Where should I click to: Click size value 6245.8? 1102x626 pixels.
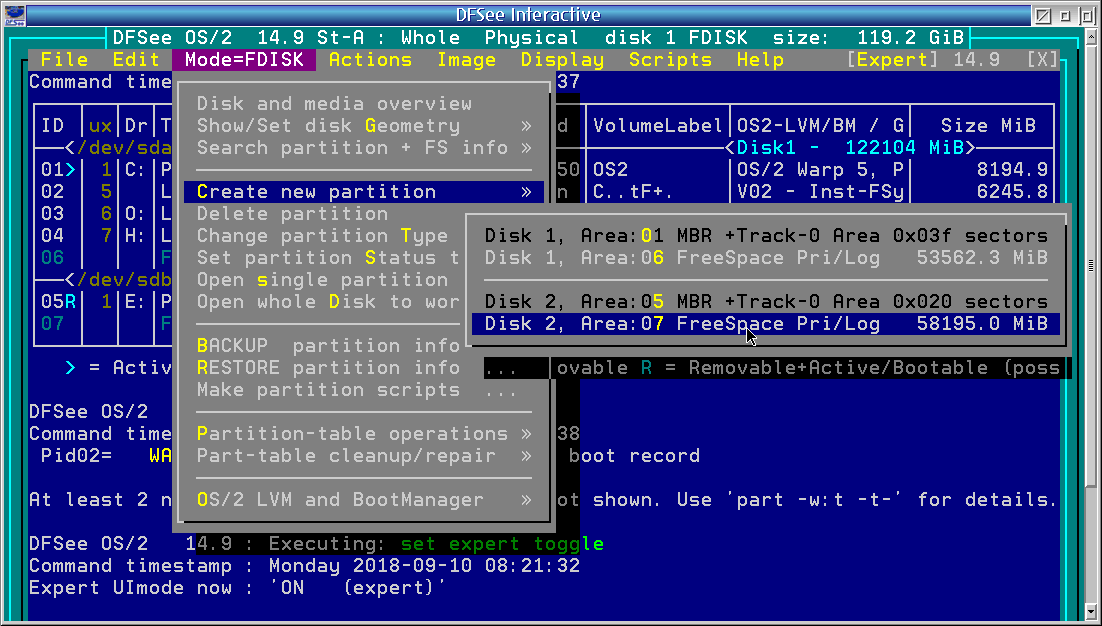pyautogui.click(x=1012, y=192)
